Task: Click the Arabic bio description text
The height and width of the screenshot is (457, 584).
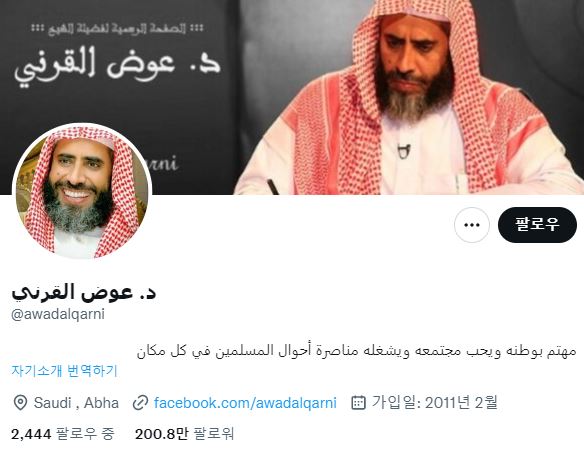Action: [x=356, y=351]
